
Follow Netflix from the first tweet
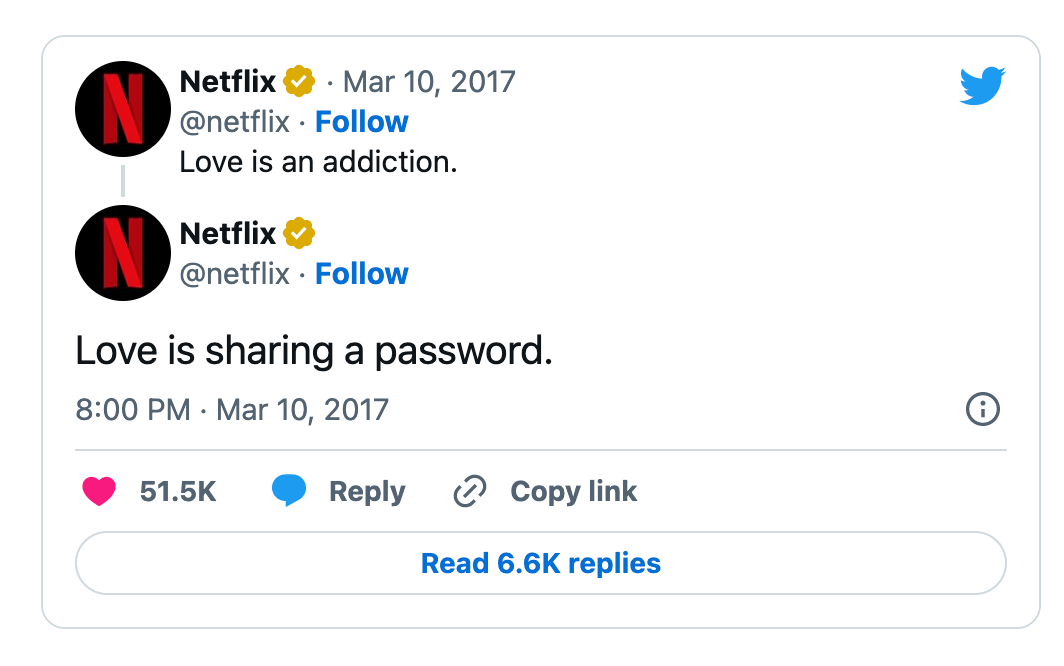pos(362,122)
